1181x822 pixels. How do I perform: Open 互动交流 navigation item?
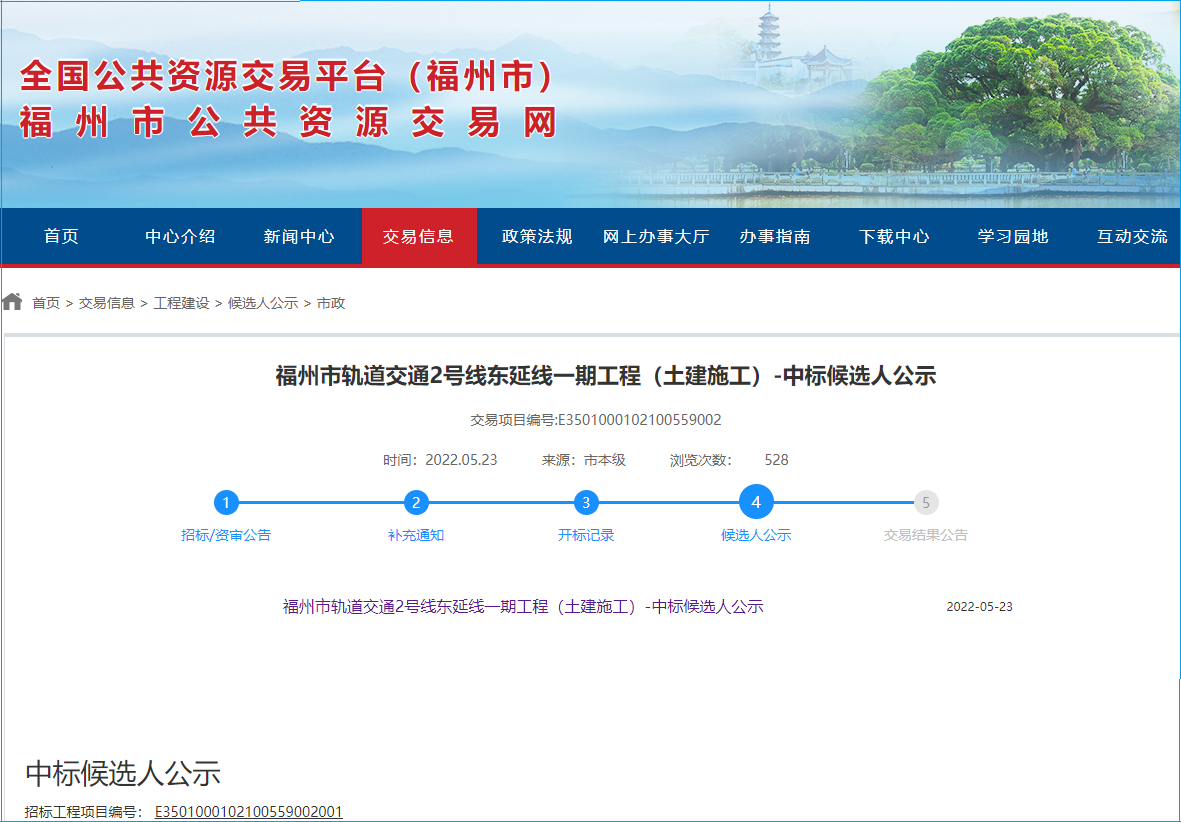tap(1132, 237)
